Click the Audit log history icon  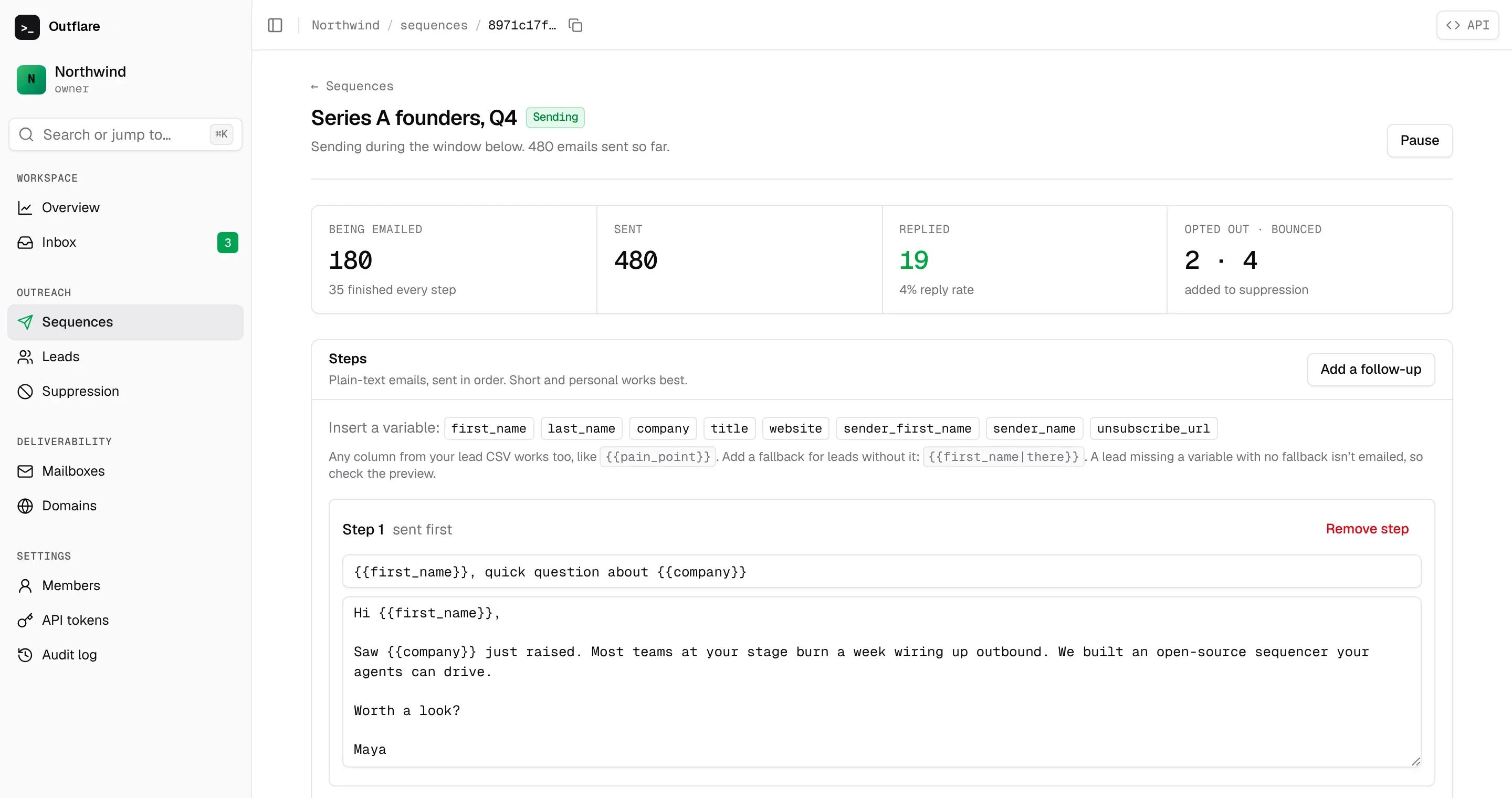(x=25, y=655)
